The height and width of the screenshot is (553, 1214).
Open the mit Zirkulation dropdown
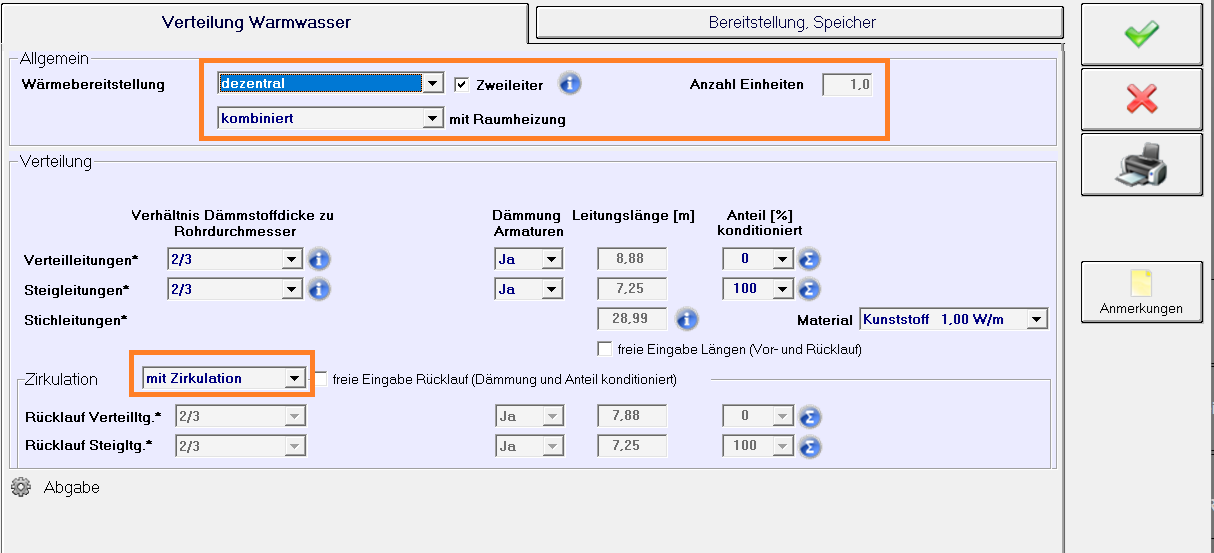click(294, 379)
